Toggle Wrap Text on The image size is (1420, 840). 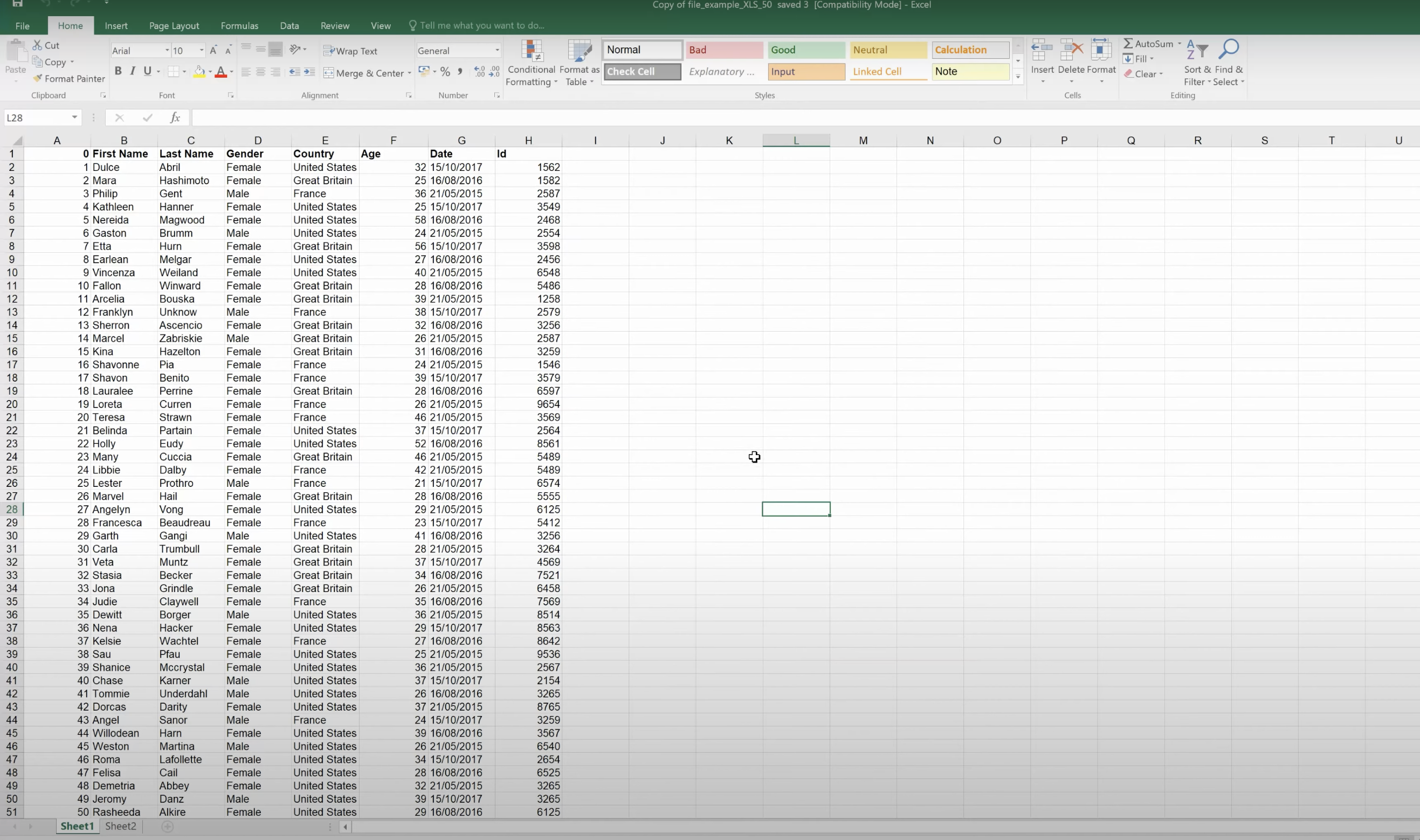pyautogui.click(x=350, y=51)
